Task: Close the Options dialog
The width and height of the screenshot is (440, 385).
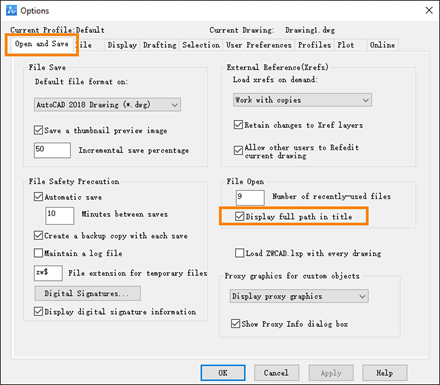Action: [429, 10]
